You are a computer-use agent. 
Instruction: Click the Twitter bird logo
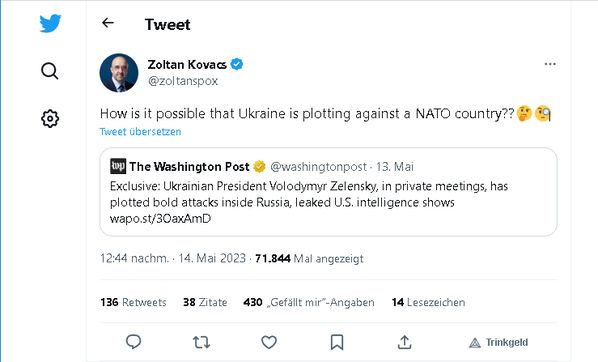coord(50,23)
